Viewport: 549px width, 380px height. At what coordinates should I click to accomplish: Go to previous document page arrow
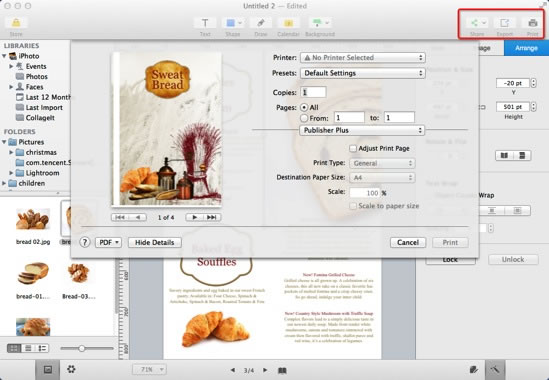(232, 370)
